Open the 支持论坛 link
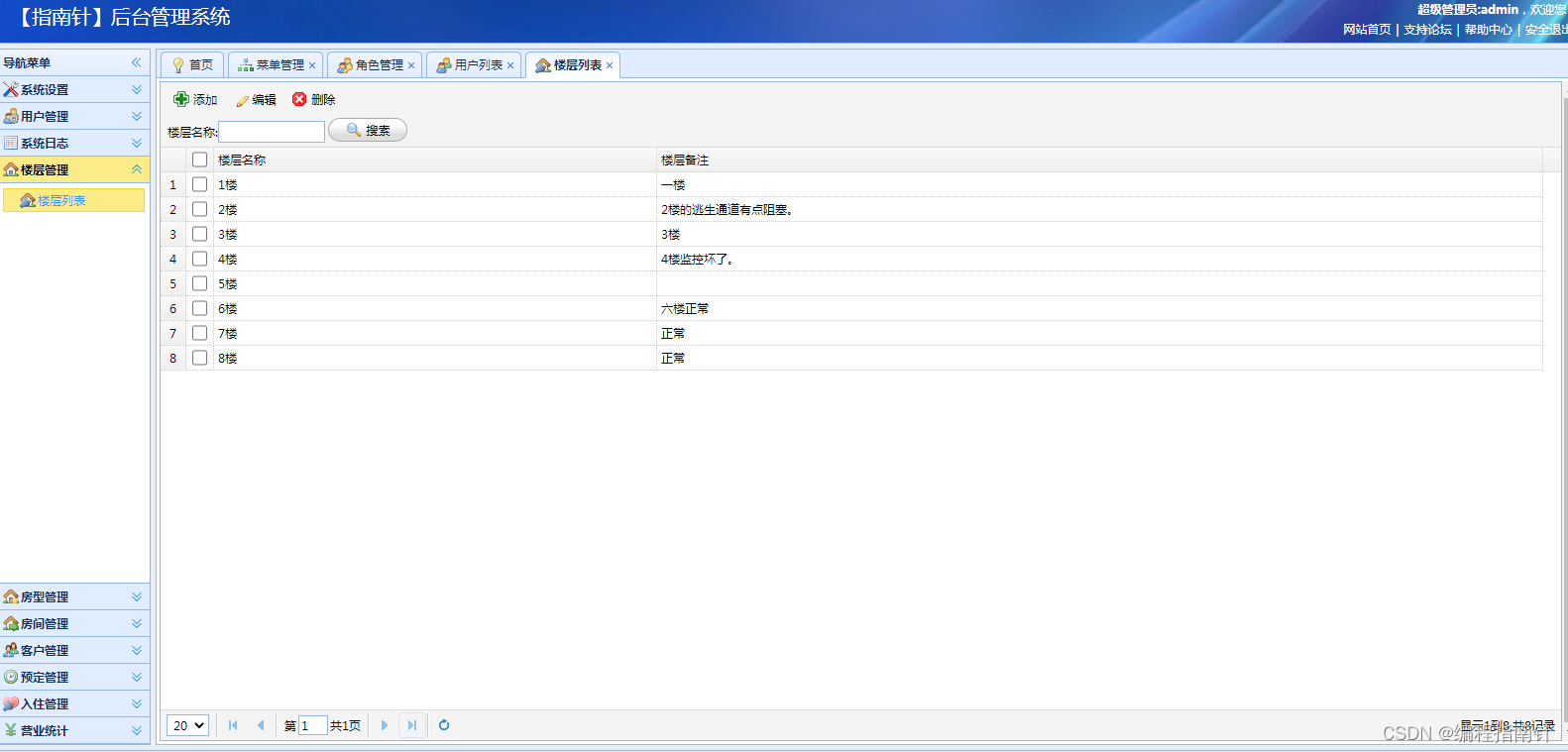Viewport: 1568px width, 752px height. (1427, 30)
